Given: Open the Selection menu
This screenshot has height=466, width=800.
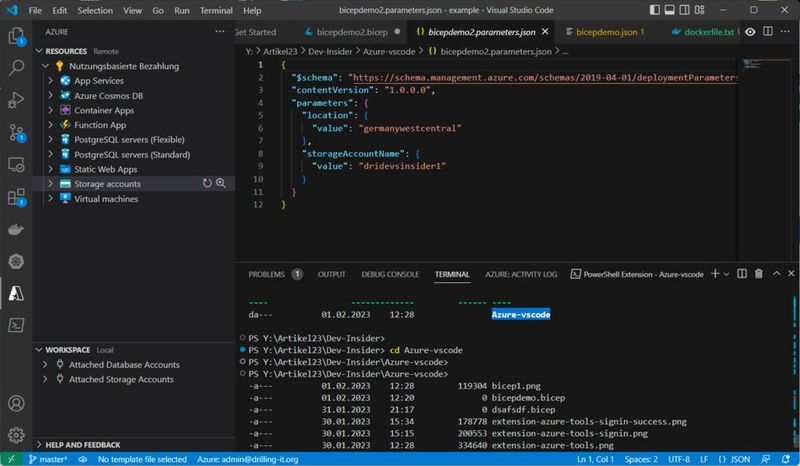Looking at the screenshot, I should tap(95, 10).
